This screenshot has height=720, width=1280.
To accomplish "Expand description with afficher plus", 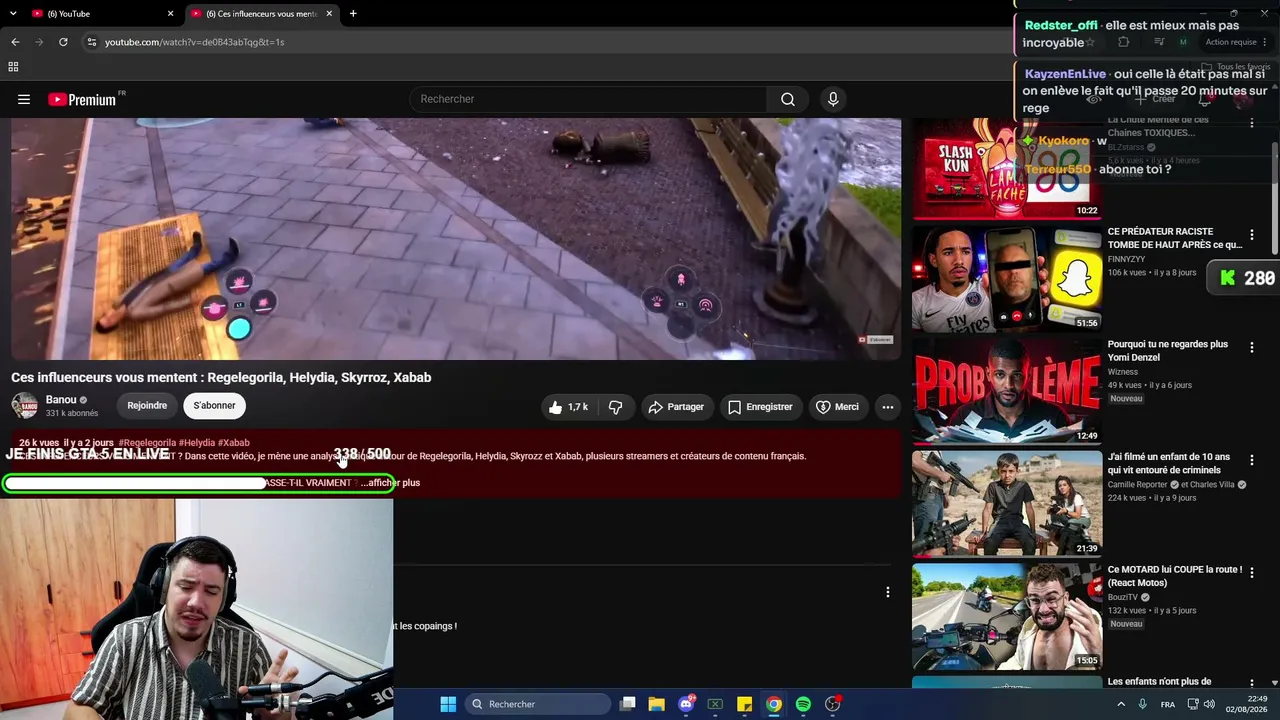I will pyautogui.click(x=390, y=483).
